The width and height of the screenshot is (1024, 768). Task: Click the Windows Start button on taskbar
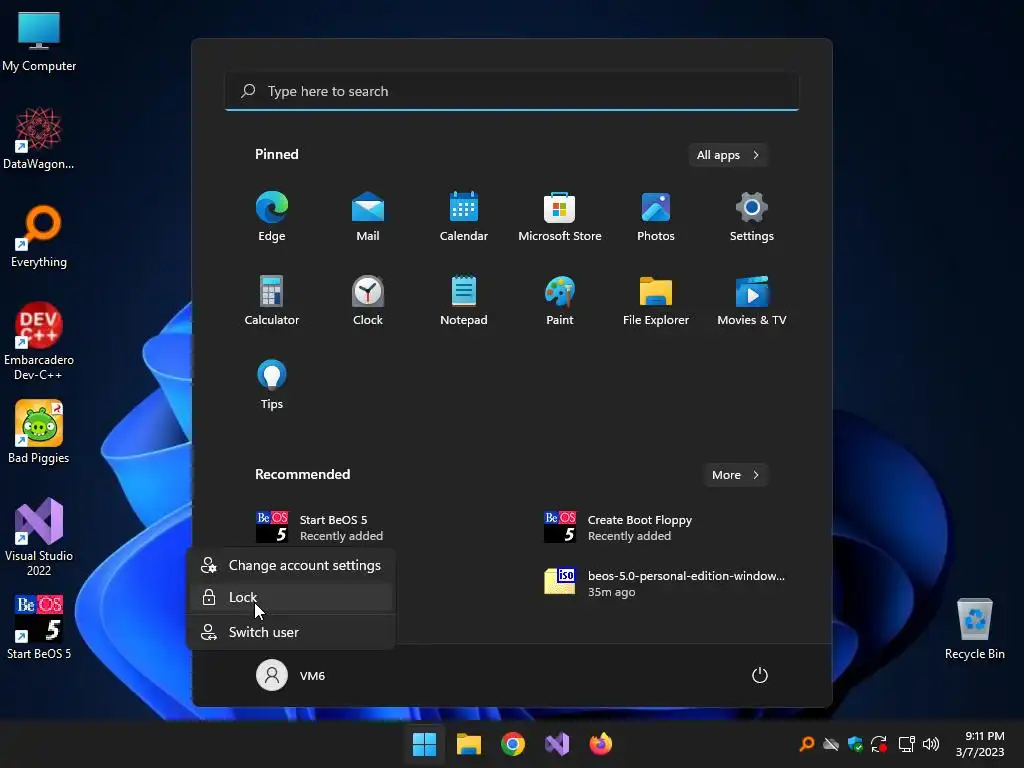424,744
